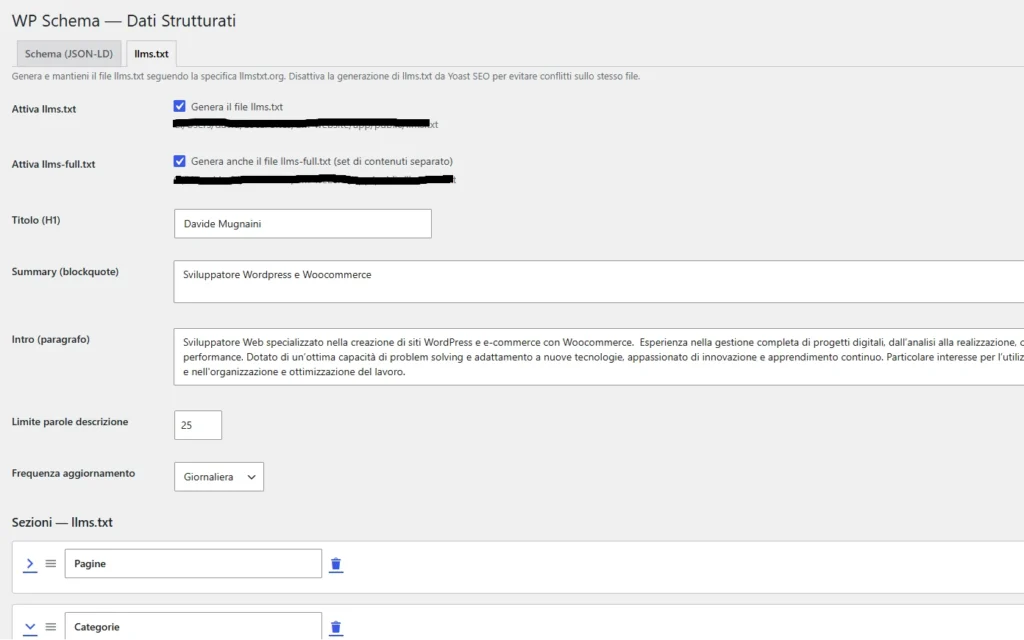Click the Limite parole descrizione label
The image size is (1024, 640).
pos(70,422)
